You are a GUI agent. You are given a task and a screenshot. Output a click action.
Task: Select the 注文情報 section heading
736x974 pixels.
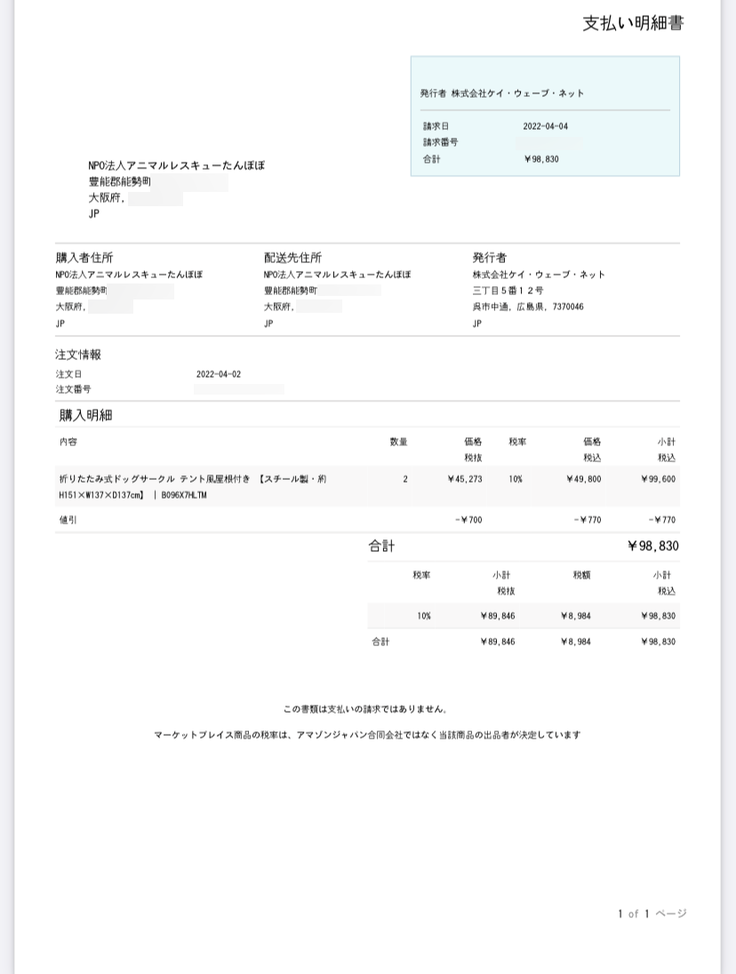(78, 355)
